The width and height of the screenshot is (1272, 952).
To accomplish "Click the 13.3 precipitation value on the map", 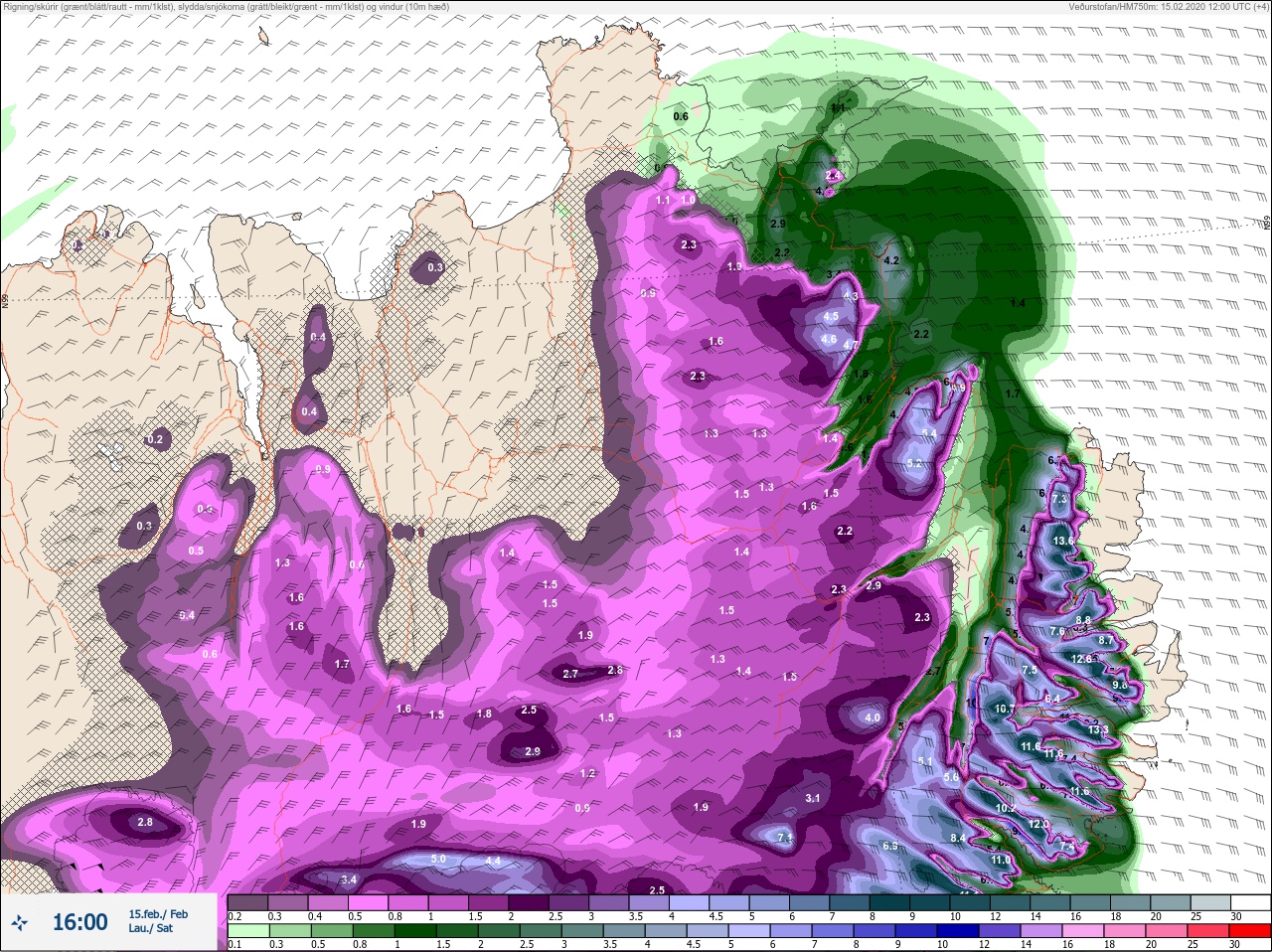I will point(1098,729).
